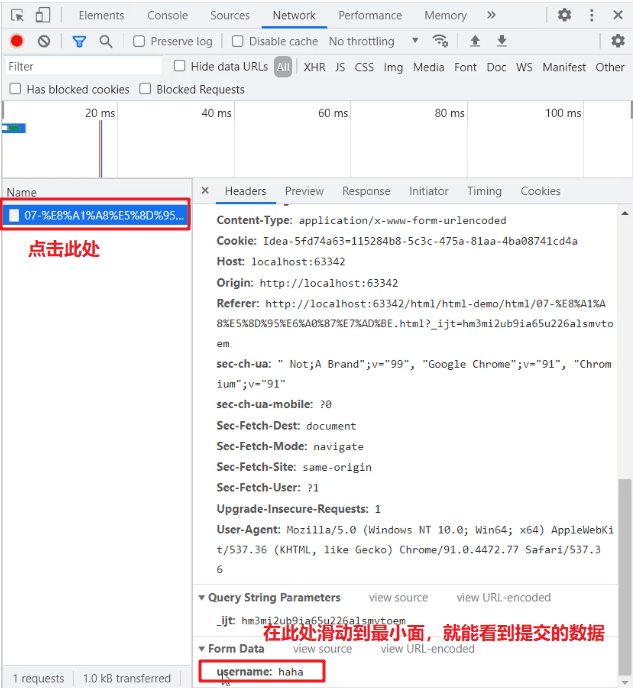633x688 pixels.
Task: Switch to the Console tab
Action: click(x=167, y=15)
